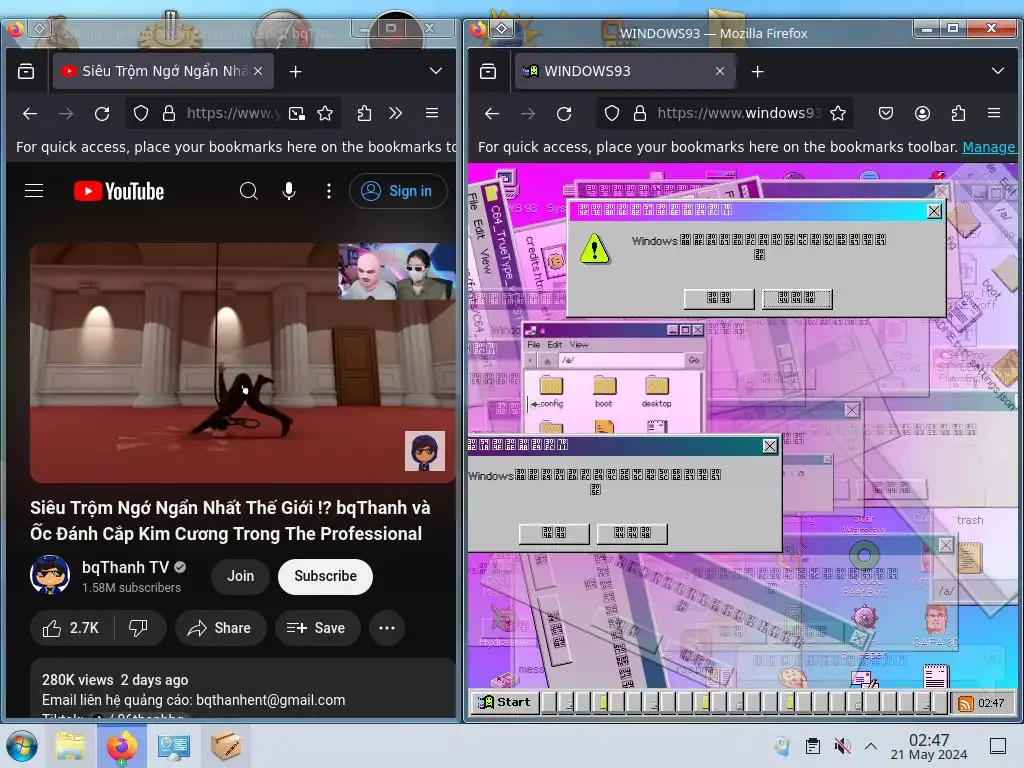
Task: Open Firefox account icon in WINDOWS93 window
Action: click(x=922, y=114)
